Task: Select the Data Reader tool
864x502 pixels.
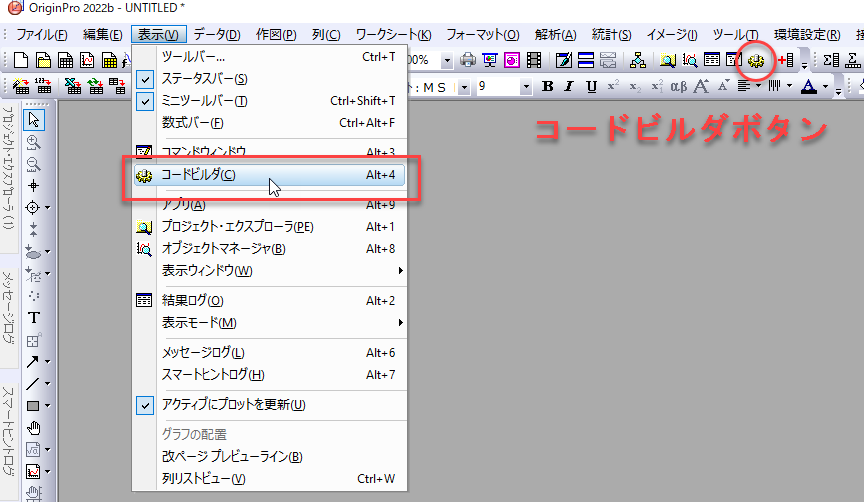Action: point(33,208)
